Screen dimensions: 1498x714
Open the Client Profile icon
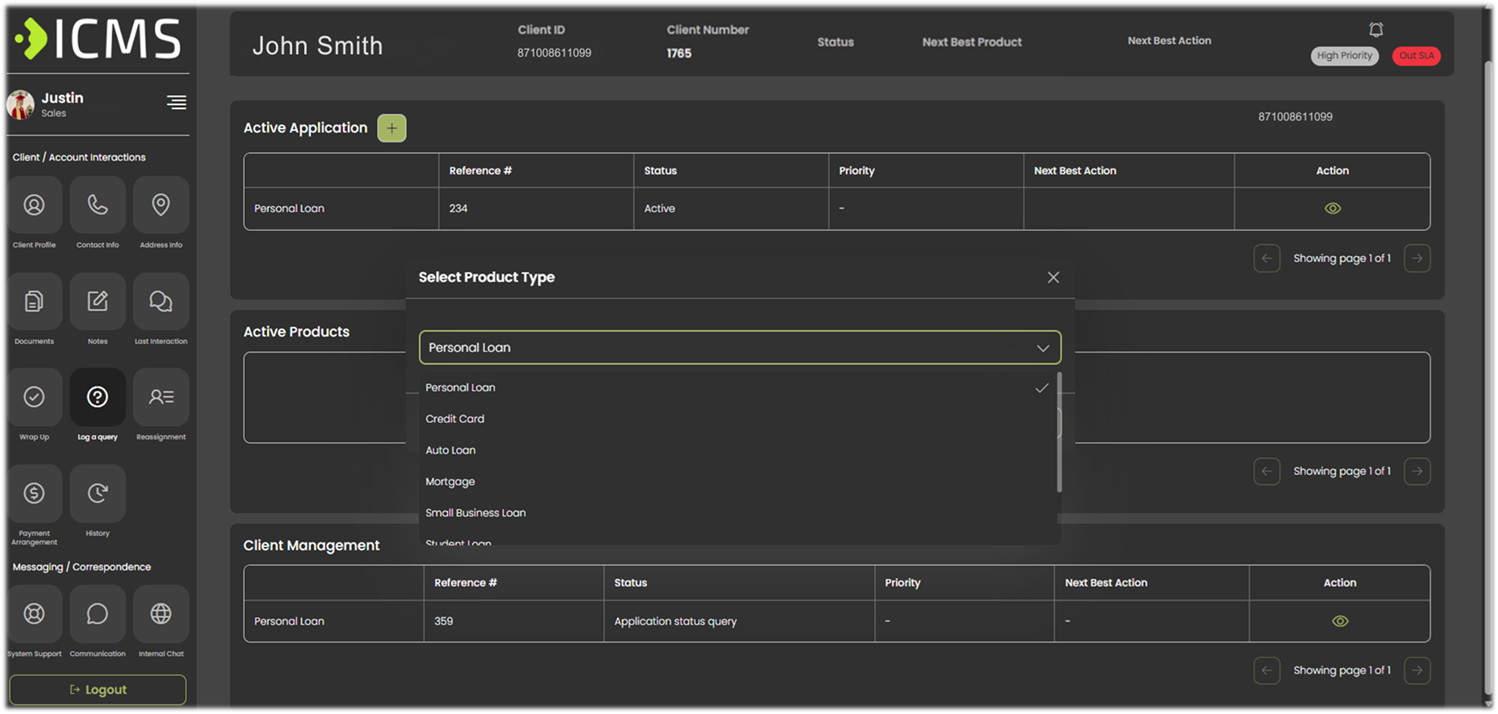pos(34,205)
